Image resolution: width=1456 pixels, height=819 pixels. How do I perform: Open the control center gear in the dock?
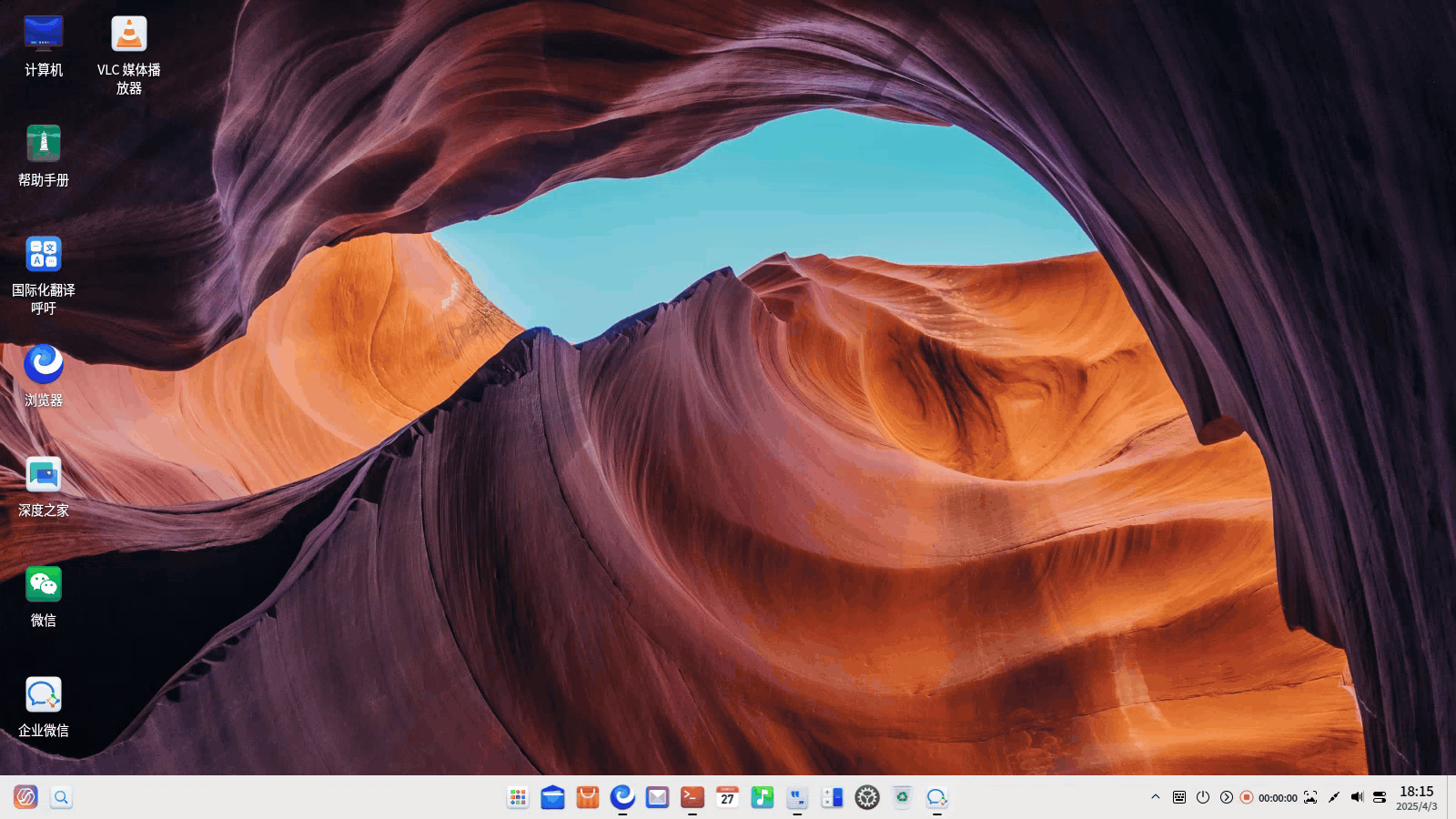coord(867,797)
